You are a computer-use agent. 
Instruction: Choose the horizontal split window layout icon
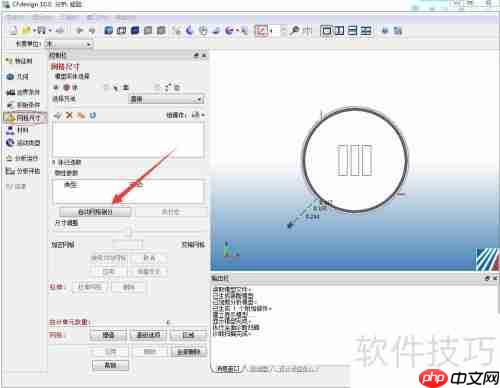pos(353,31)
